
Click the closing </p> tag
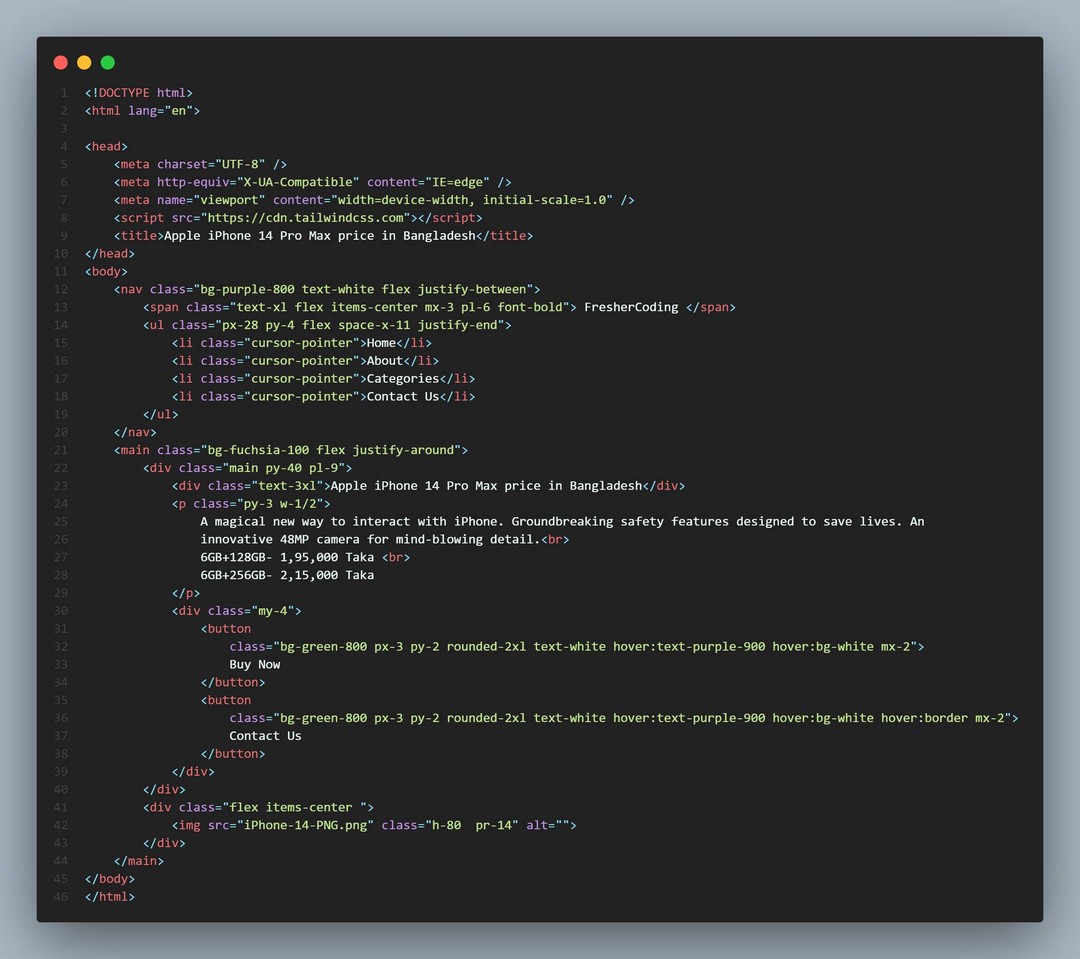(x=186, y=594)
